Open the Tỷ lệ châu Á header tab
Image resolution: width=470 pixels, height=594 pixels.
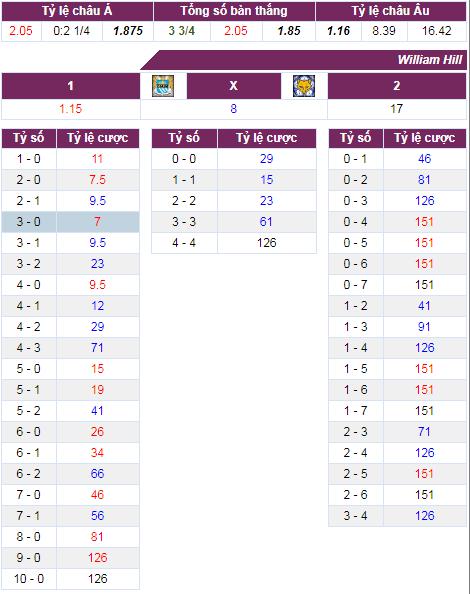point(77,11)
